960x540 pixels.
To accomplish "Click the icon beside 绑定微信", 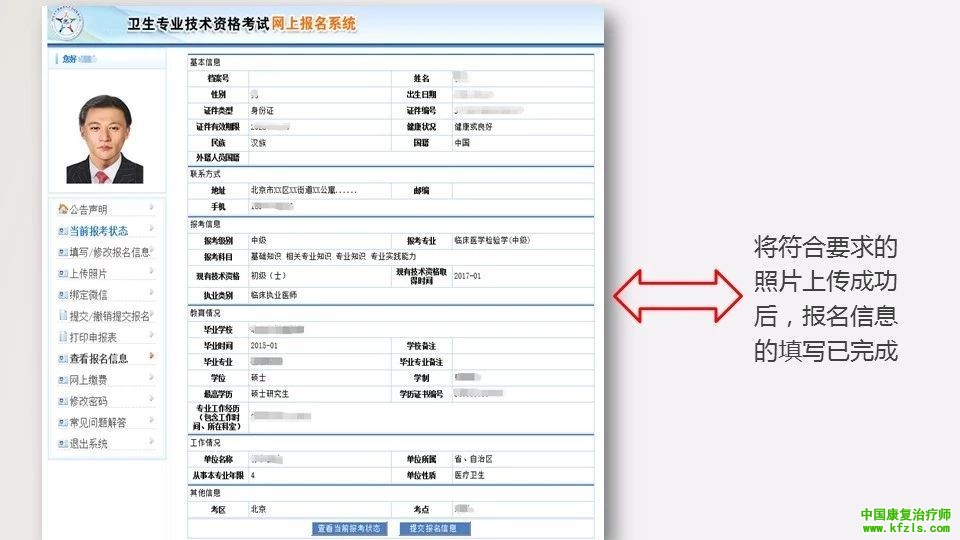I will point(62,295).
